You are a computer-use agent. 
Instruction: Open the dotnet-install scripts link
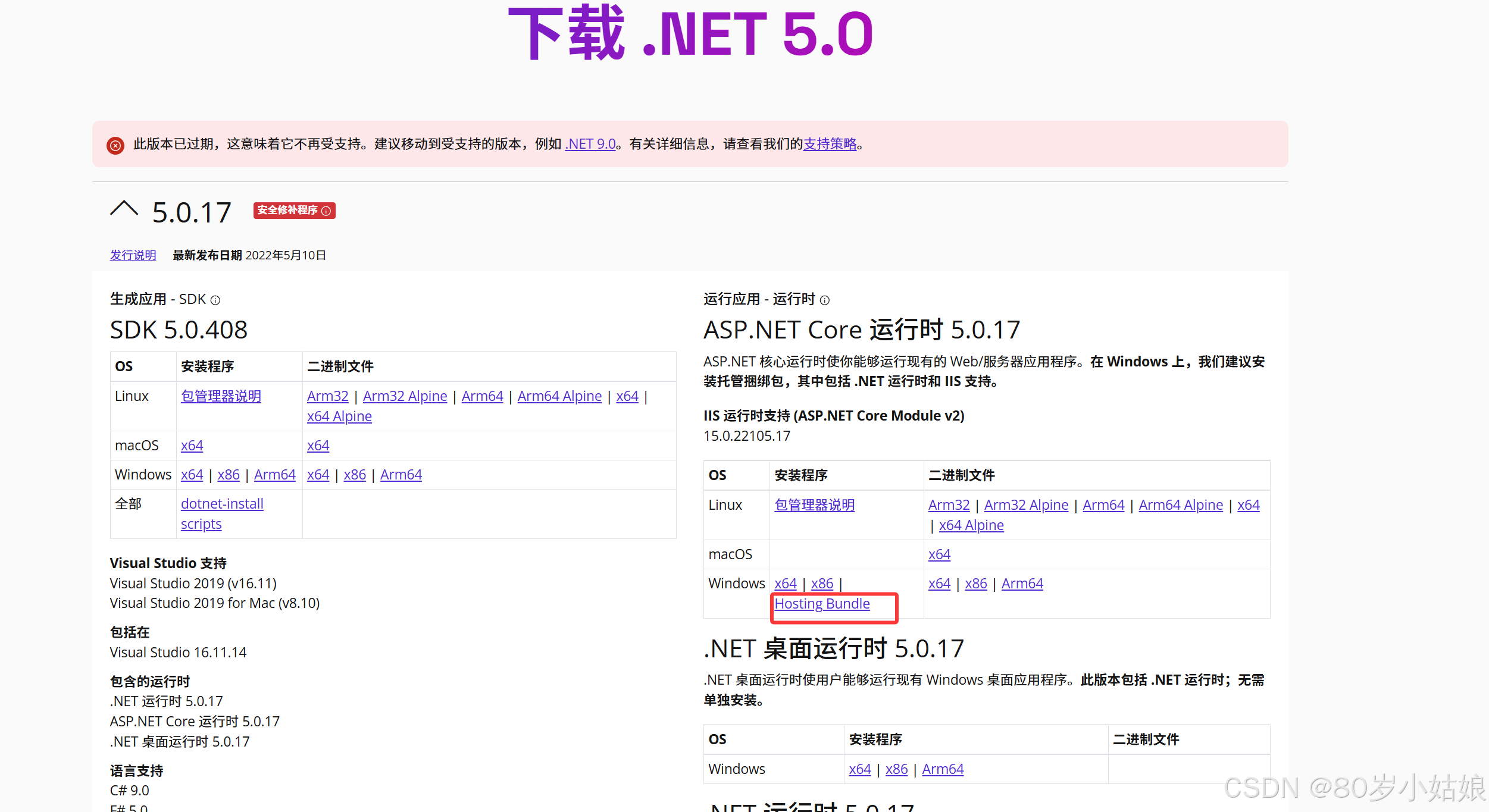click(222, 514)
